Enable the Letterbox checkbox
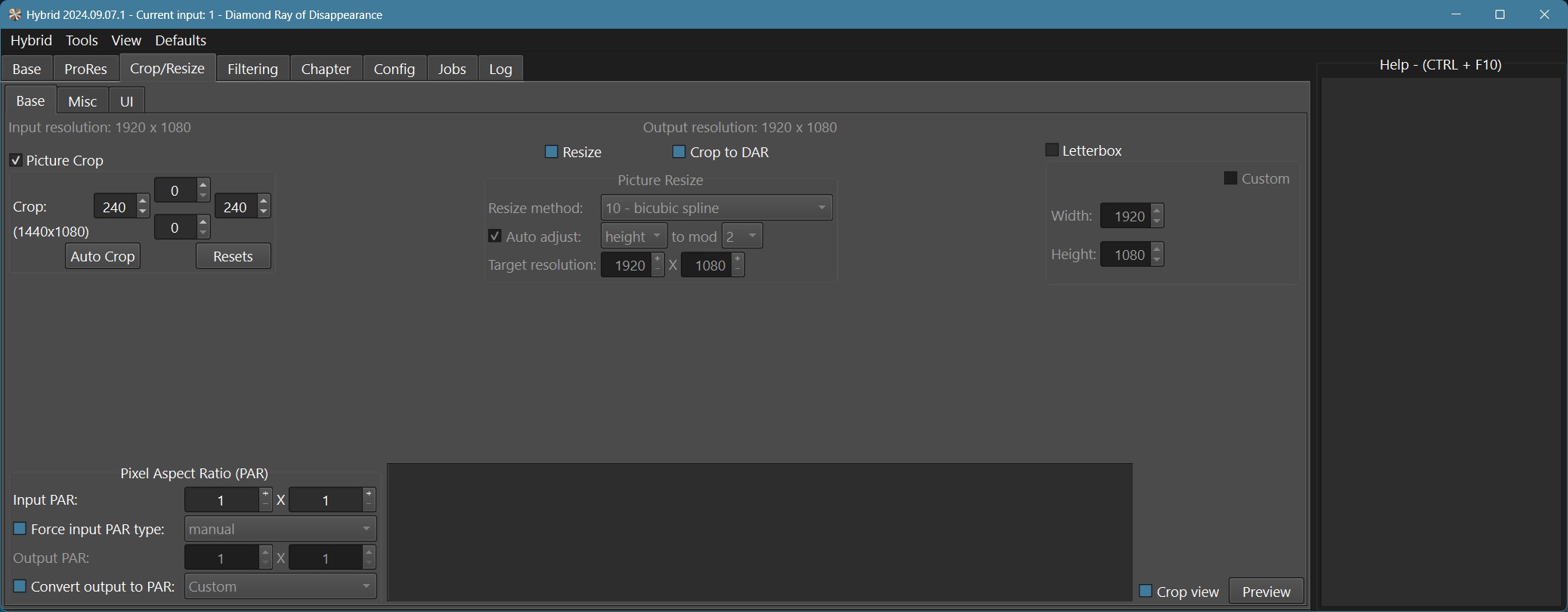Screen dimensions: 1568x612 point(1051,150)
